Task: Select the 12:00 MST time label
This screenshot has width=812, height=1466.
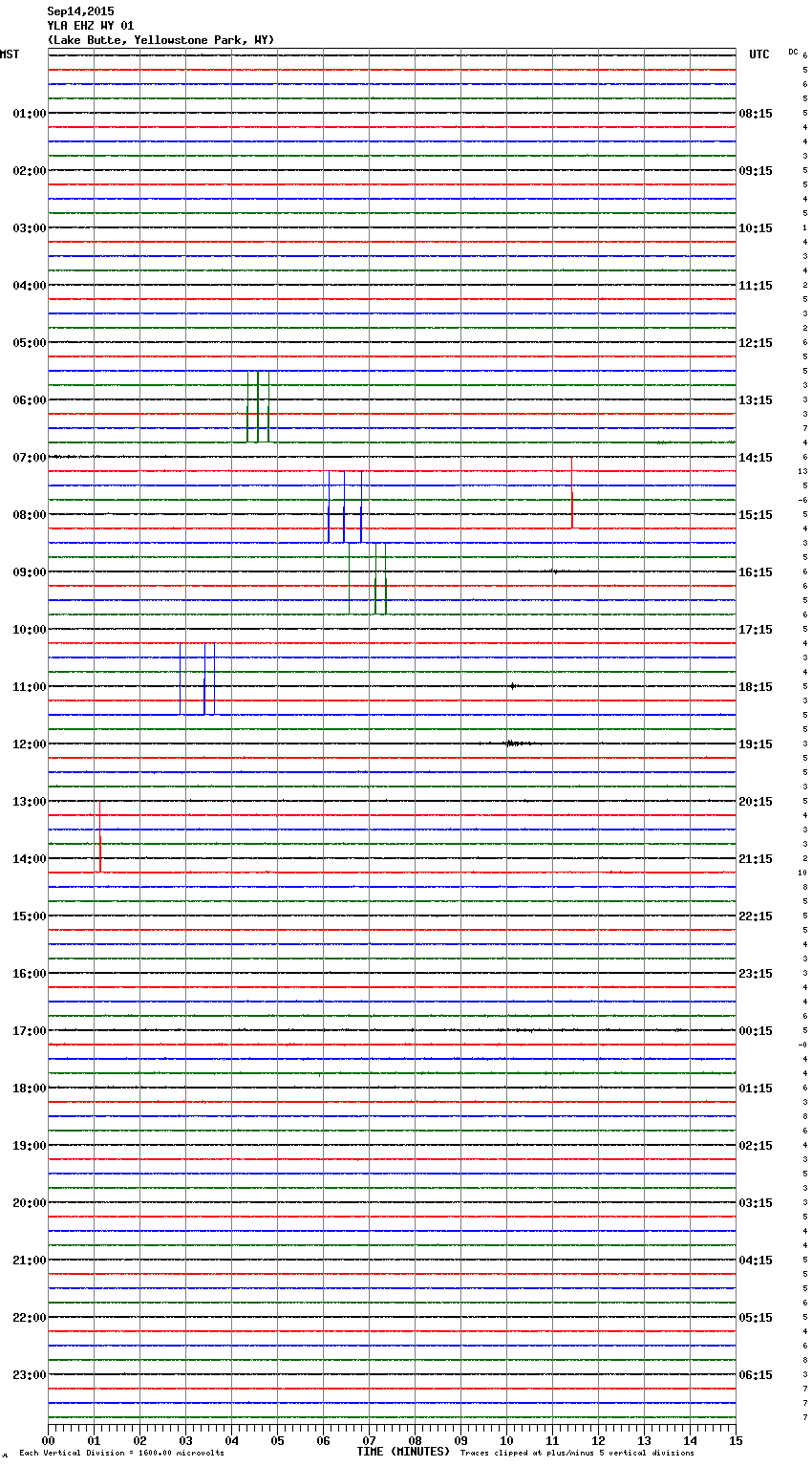Action: [29, 744]
